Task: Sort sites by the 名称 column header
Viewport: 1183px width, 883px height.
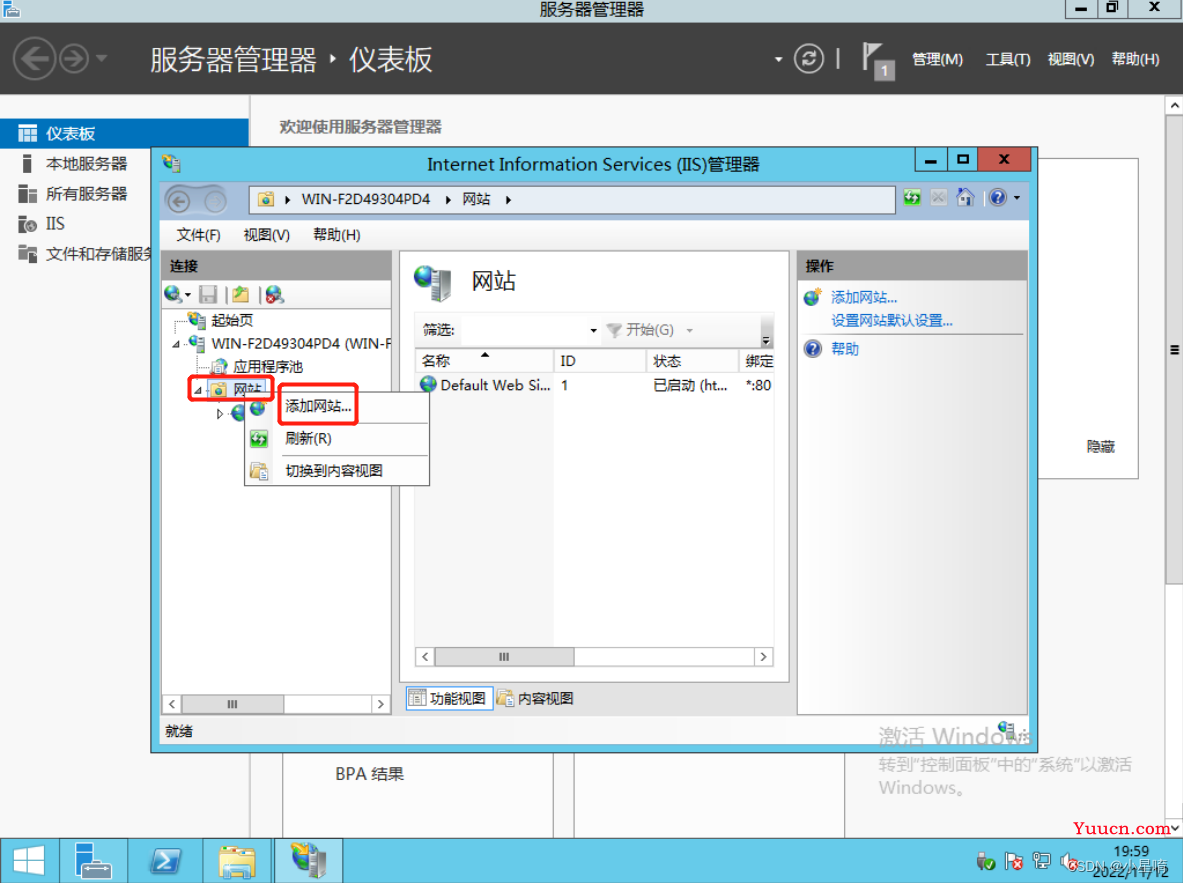Action: [x=484, y=361]
